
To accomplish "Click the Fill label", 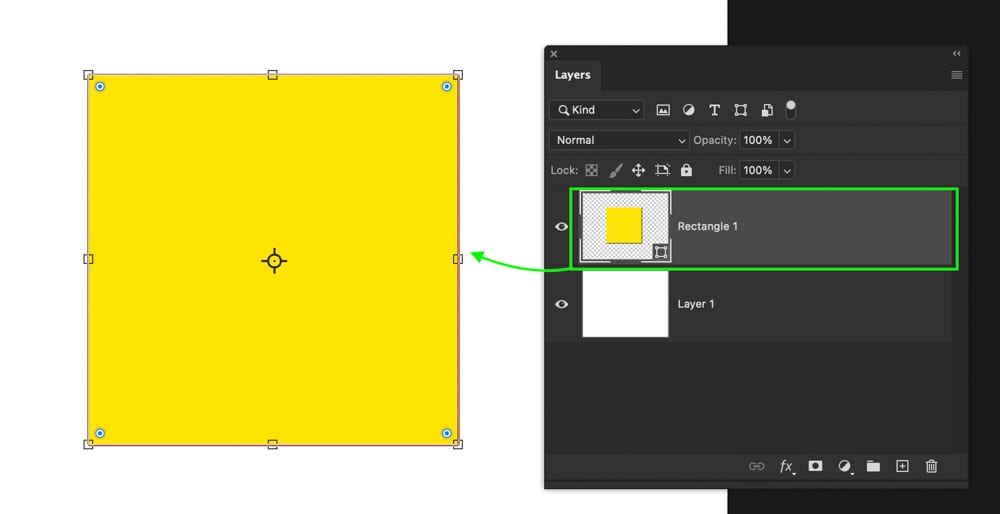I will pyautogui.click(x=727, y=170).
